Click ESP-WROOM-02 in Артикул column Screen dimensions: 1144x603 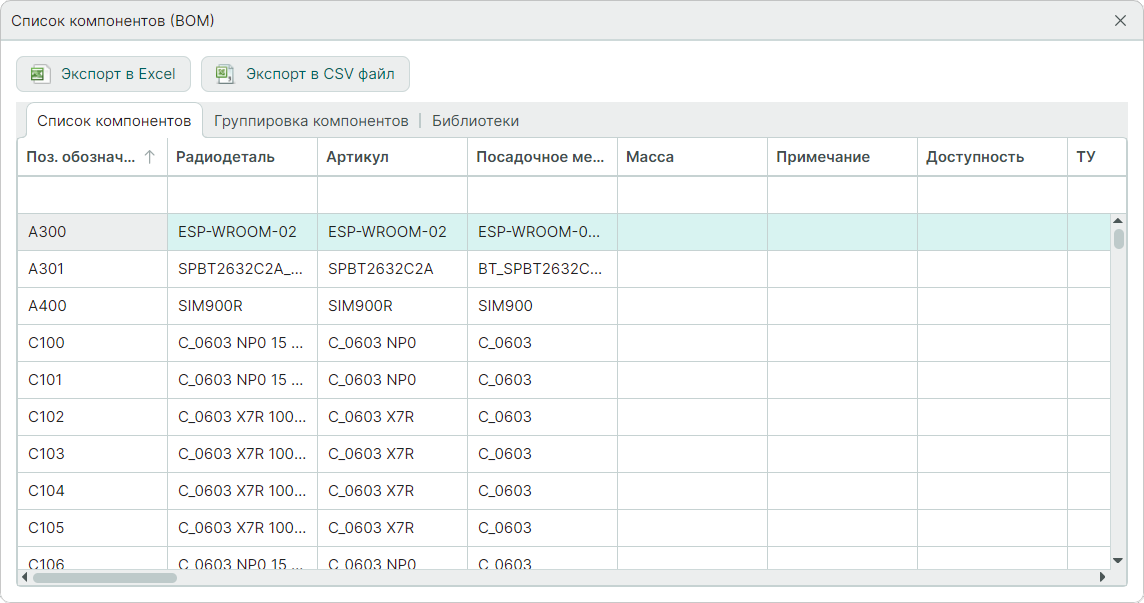[x=393, y=232]
